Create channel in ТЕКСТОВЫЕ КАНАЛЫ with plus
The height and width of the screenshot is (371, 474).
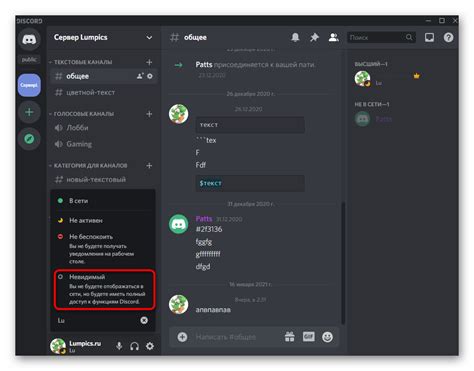pyautogui.click(x=149, y=62)
